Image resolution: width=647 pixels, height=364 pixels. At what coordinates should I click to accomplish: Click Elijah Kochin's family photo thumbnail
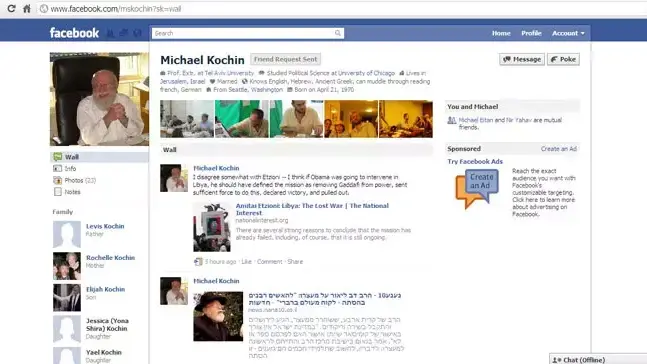pos(67,298)
